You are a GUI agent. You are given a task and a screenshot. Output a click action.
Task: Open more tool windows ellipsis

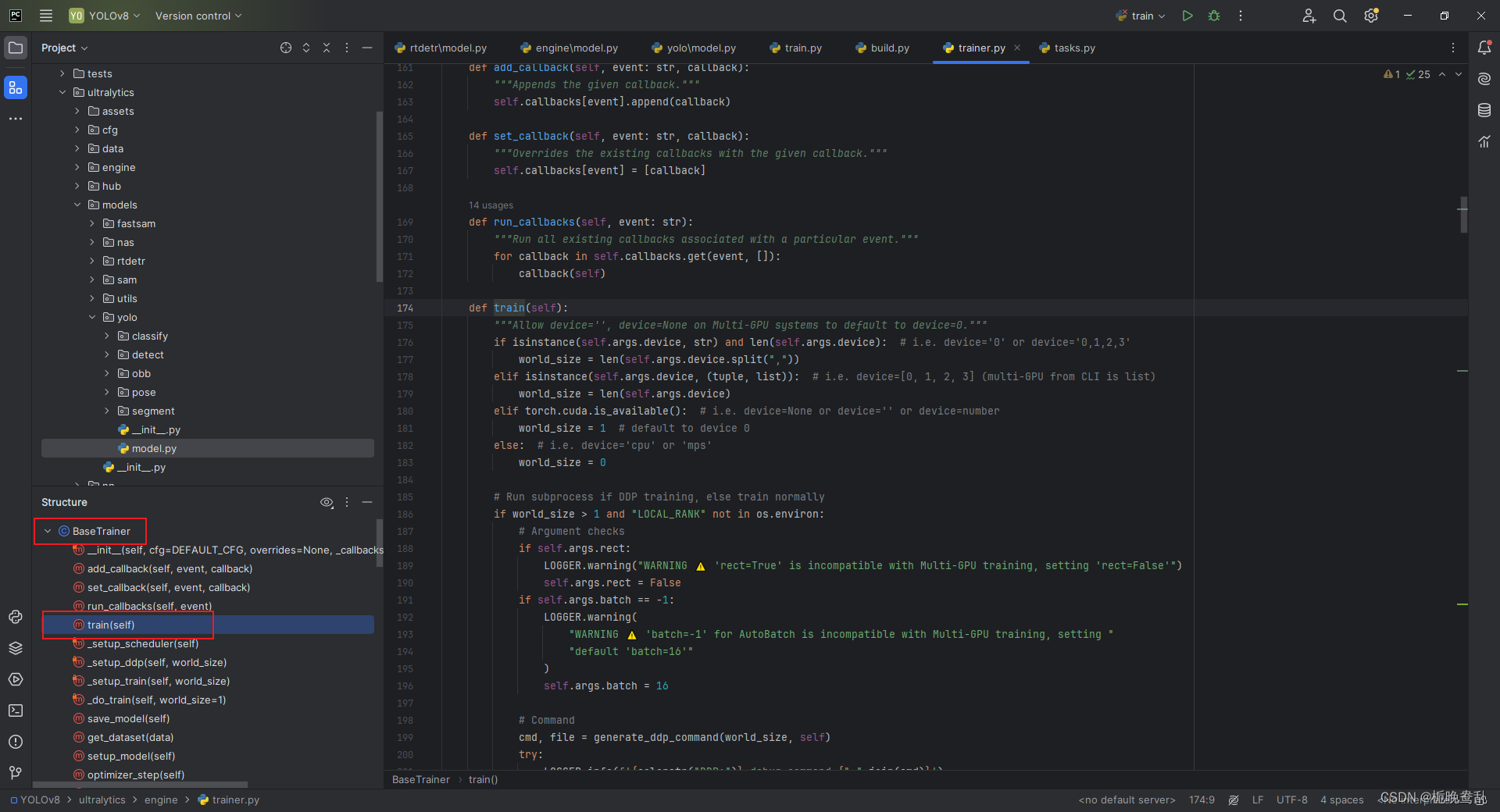(x=16, y=119)
